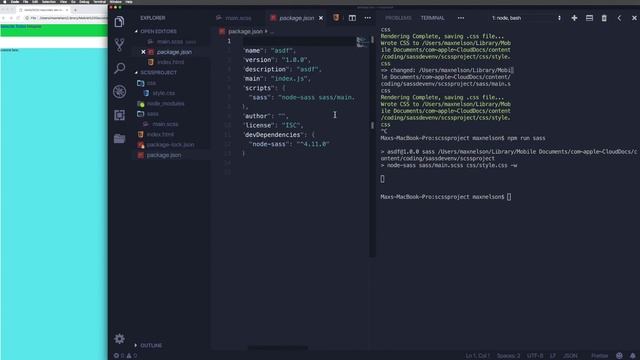
Task: Expand the node_modules folder
Action: 165,104
